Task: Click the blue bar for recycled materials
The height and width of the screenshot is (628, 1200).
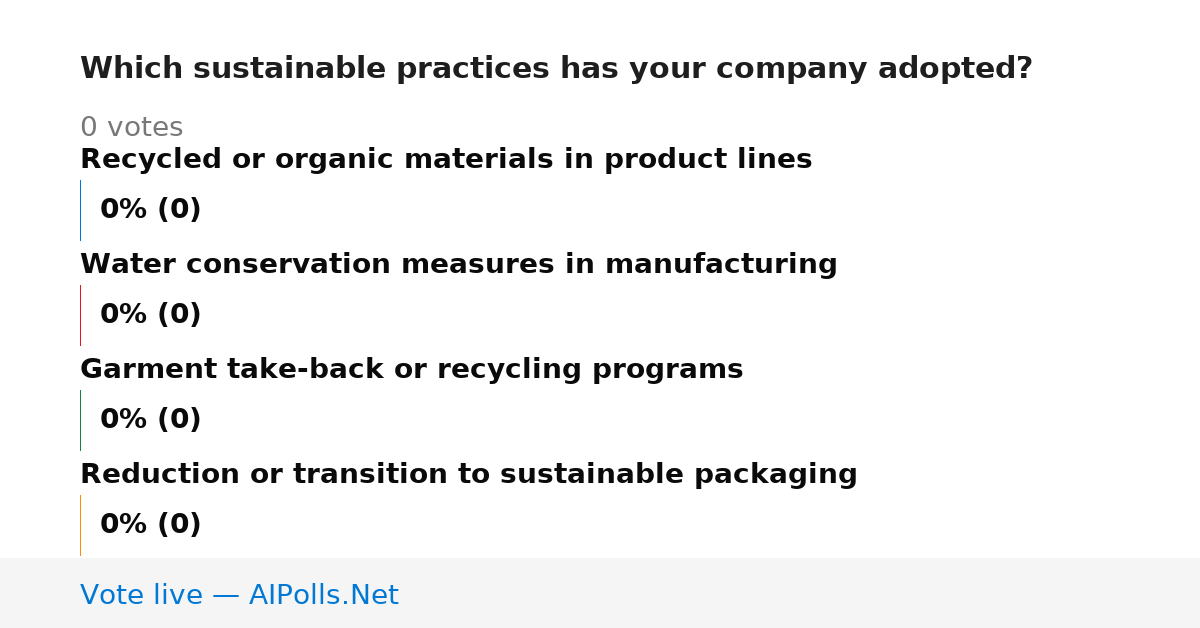Action: tap(80, 210)
